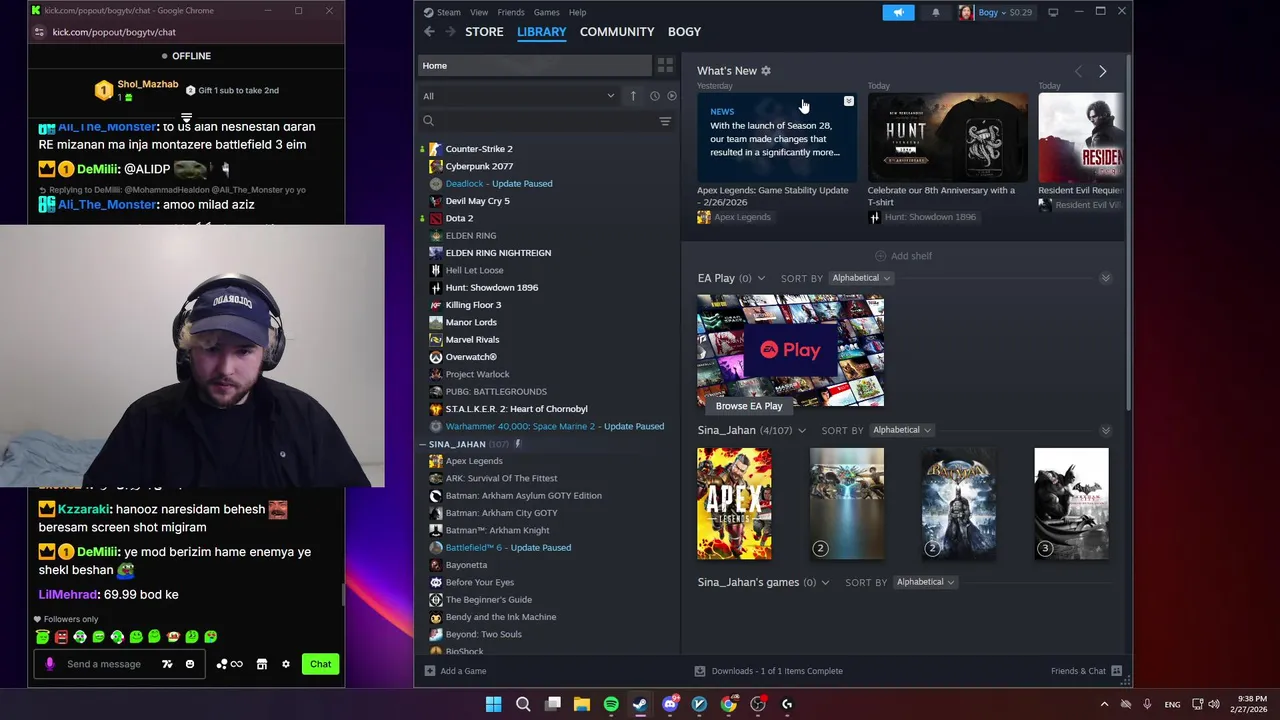Open Friends & Chat icon

click(1116, 671)
